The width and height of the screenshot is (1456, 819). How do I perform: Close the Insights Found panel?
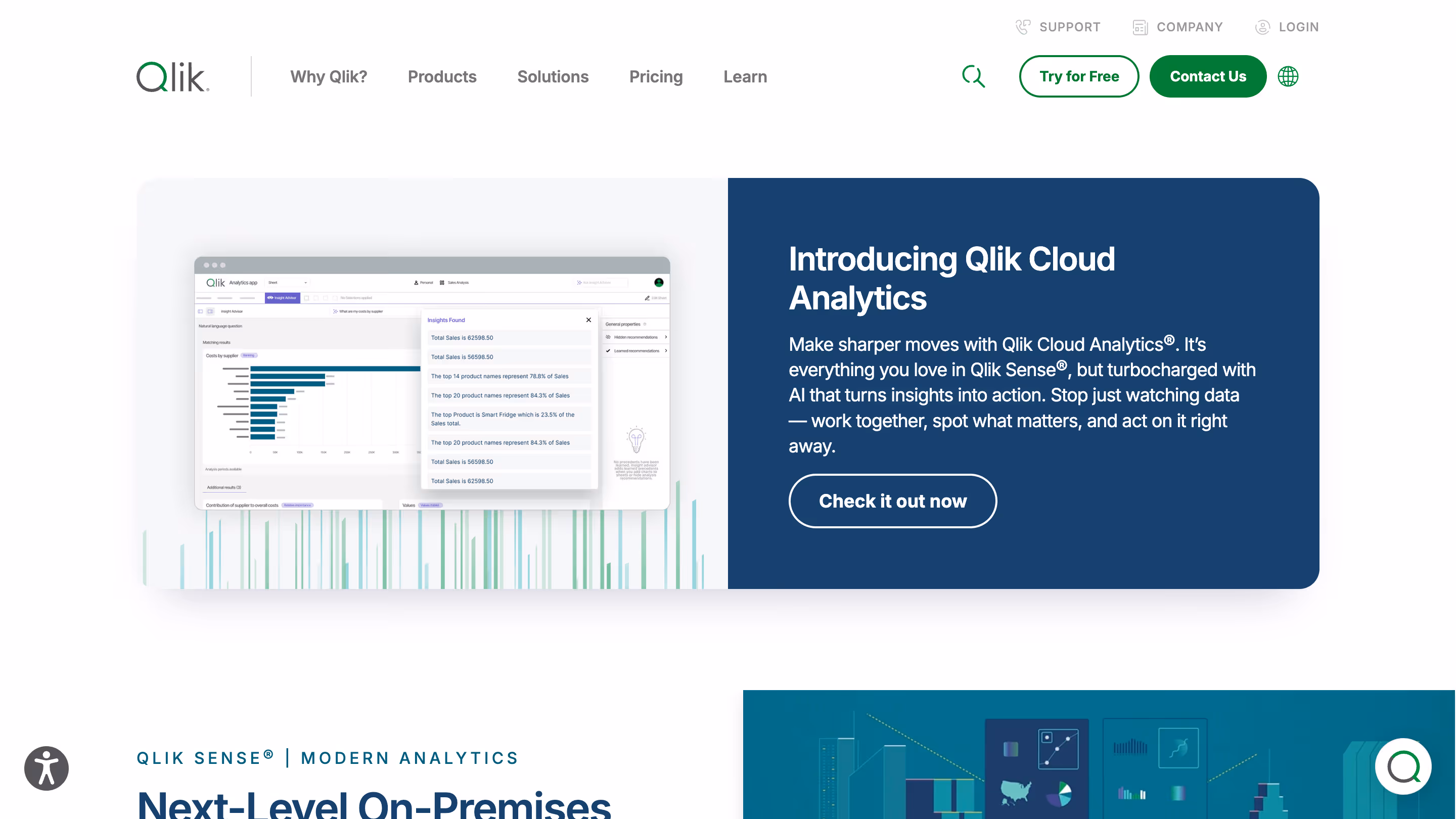pos(588,320)
